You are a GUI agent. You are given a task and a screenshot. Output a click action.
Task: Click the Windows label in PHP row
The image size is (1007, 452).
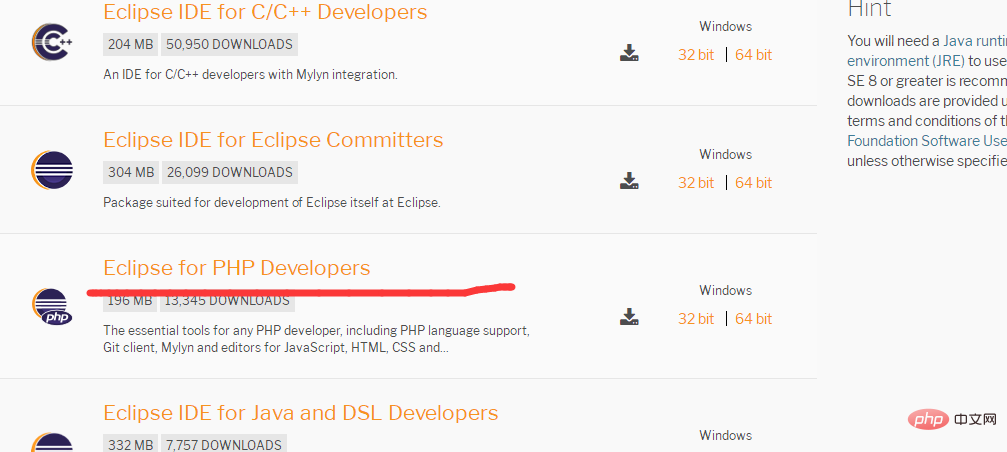coord(725,290)
